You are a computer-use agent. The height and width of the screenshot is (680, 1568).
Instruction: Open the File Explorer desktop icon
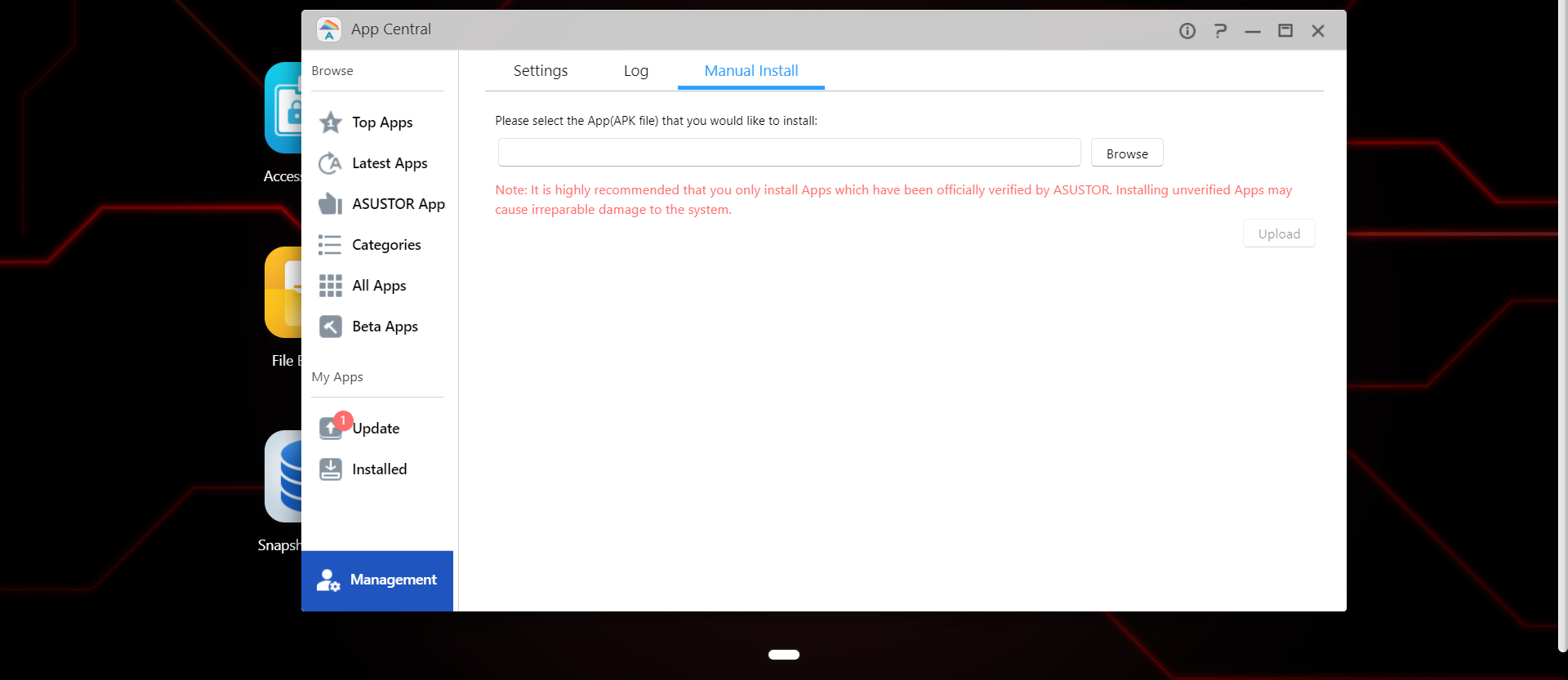pyautogui.click(x=283, y=294)
